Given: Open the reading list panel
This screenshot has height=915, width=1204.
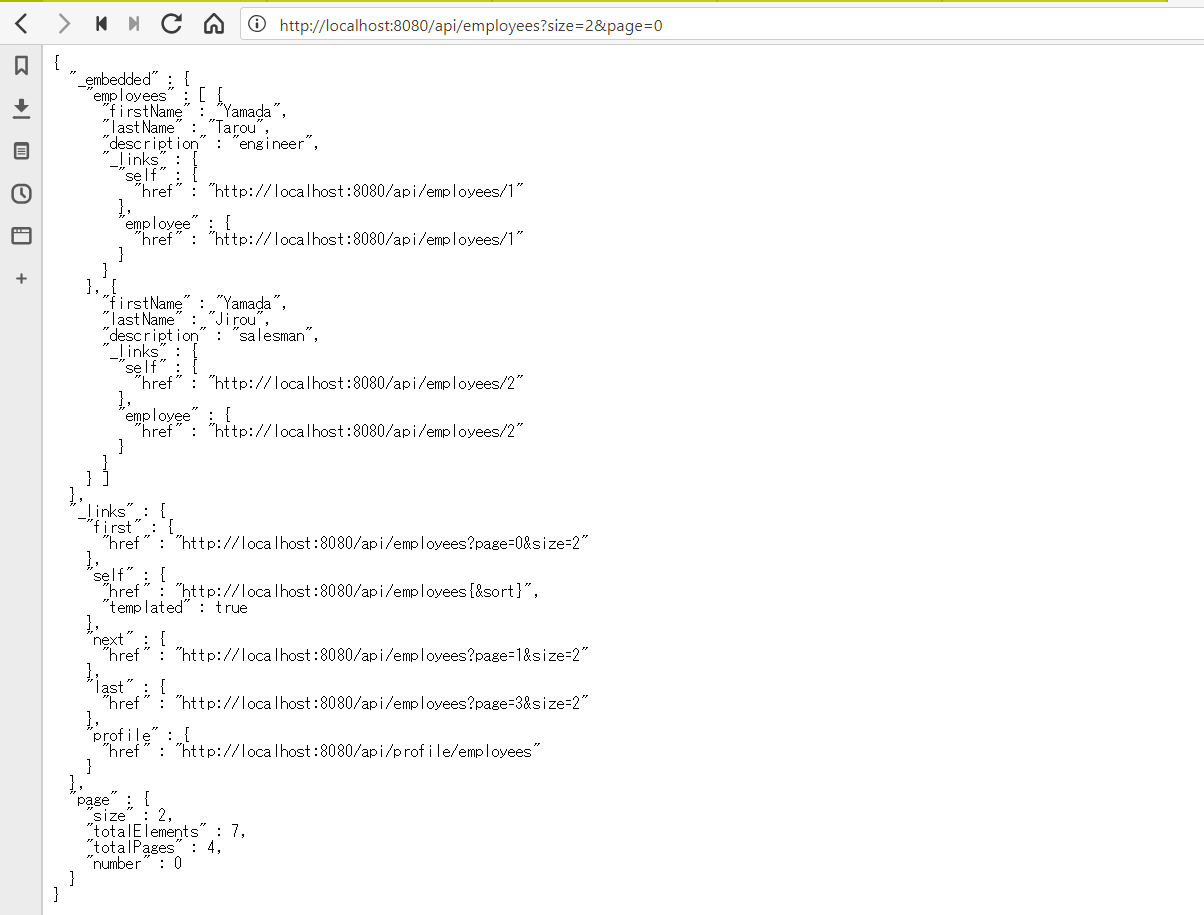Looking at the screenshot, I should (x=21, y=151).
